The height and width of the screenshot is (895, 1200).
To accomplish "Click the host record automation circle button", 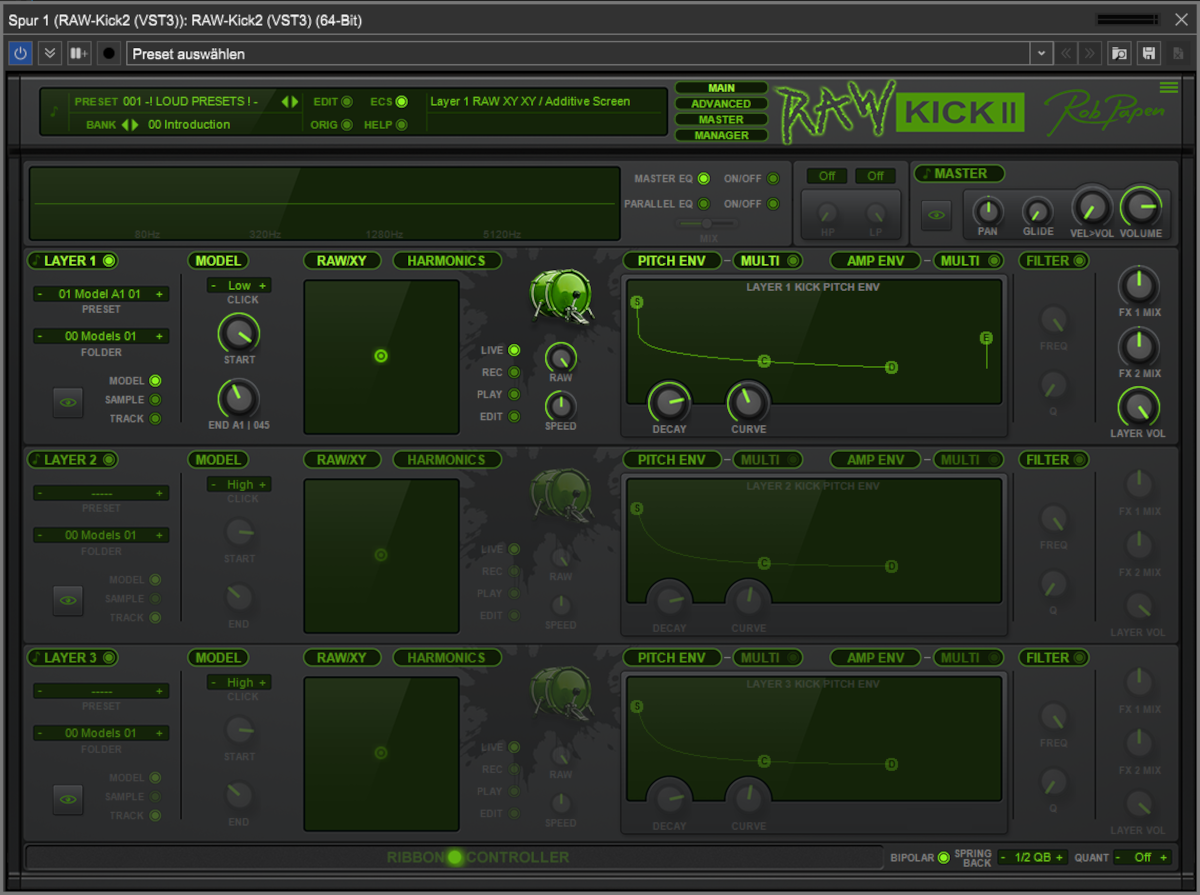I will [109, 53].
